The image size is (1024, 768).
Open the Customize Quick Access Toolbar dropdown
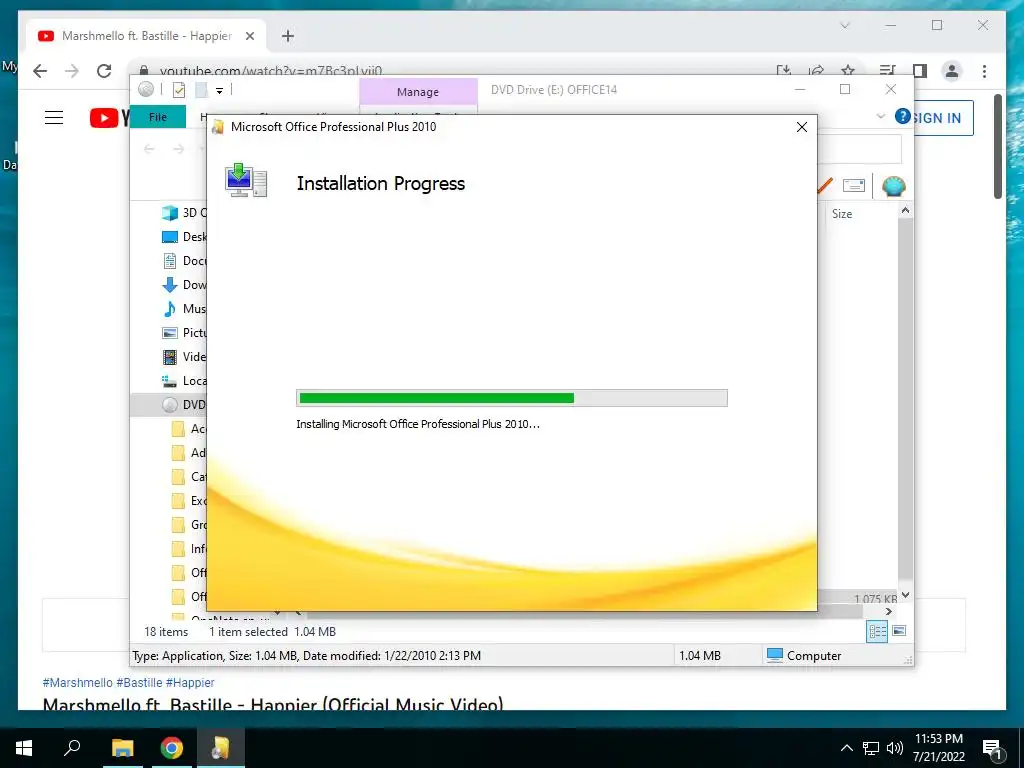point(219,91)
